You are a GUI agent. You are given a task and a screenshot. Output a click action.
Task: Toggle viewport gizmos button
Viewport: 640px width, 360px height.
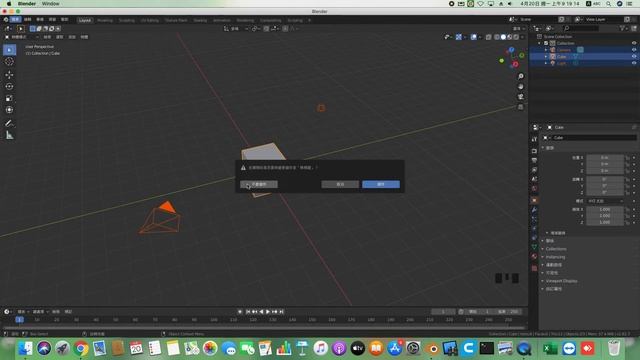pyautogui.click(x=459, y=37)
